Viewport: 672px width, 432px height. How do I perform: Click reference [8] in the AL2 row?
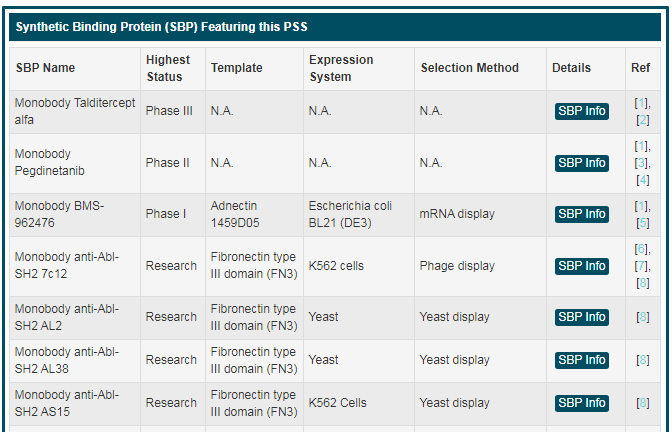click(x=642, y=317)
